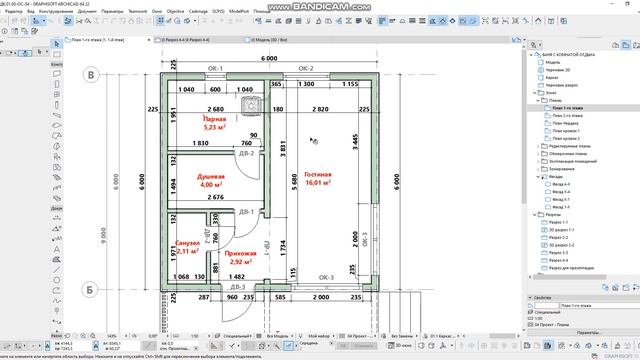Toggle the grid snap icon in toolbar
This screenshot has height=360, width=640.
point(160,21)
